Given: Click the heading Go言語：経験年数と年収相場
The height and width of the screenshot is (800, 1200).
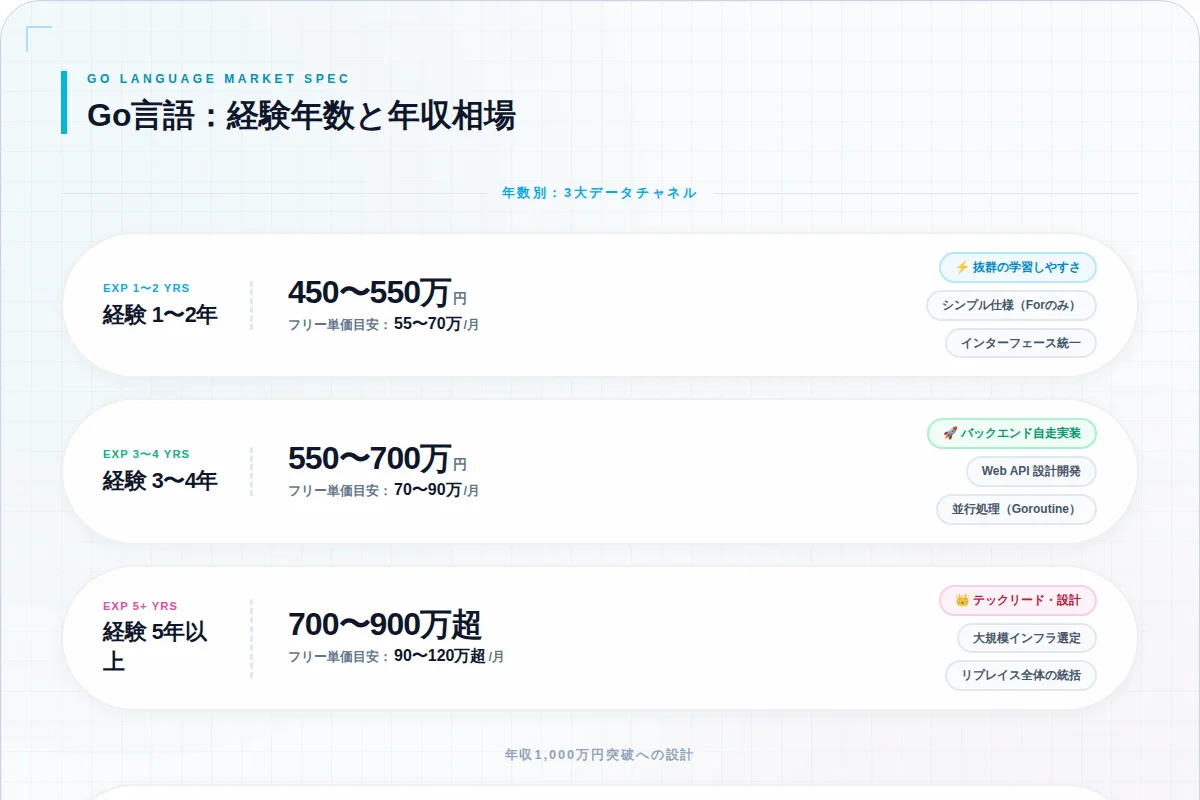Looking at the screenshot, I should pos(301,116).
